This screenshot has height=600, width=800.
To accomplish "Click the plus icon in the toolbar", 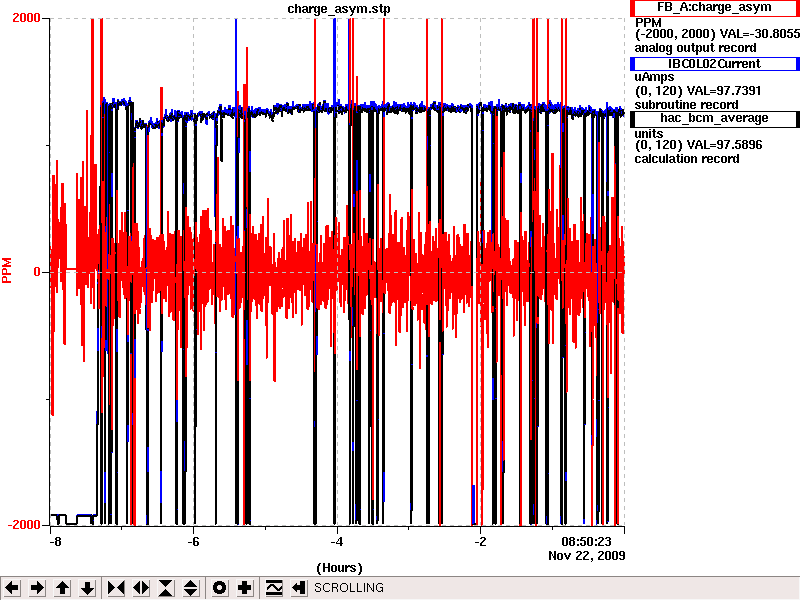I will (x=244, y=588).
